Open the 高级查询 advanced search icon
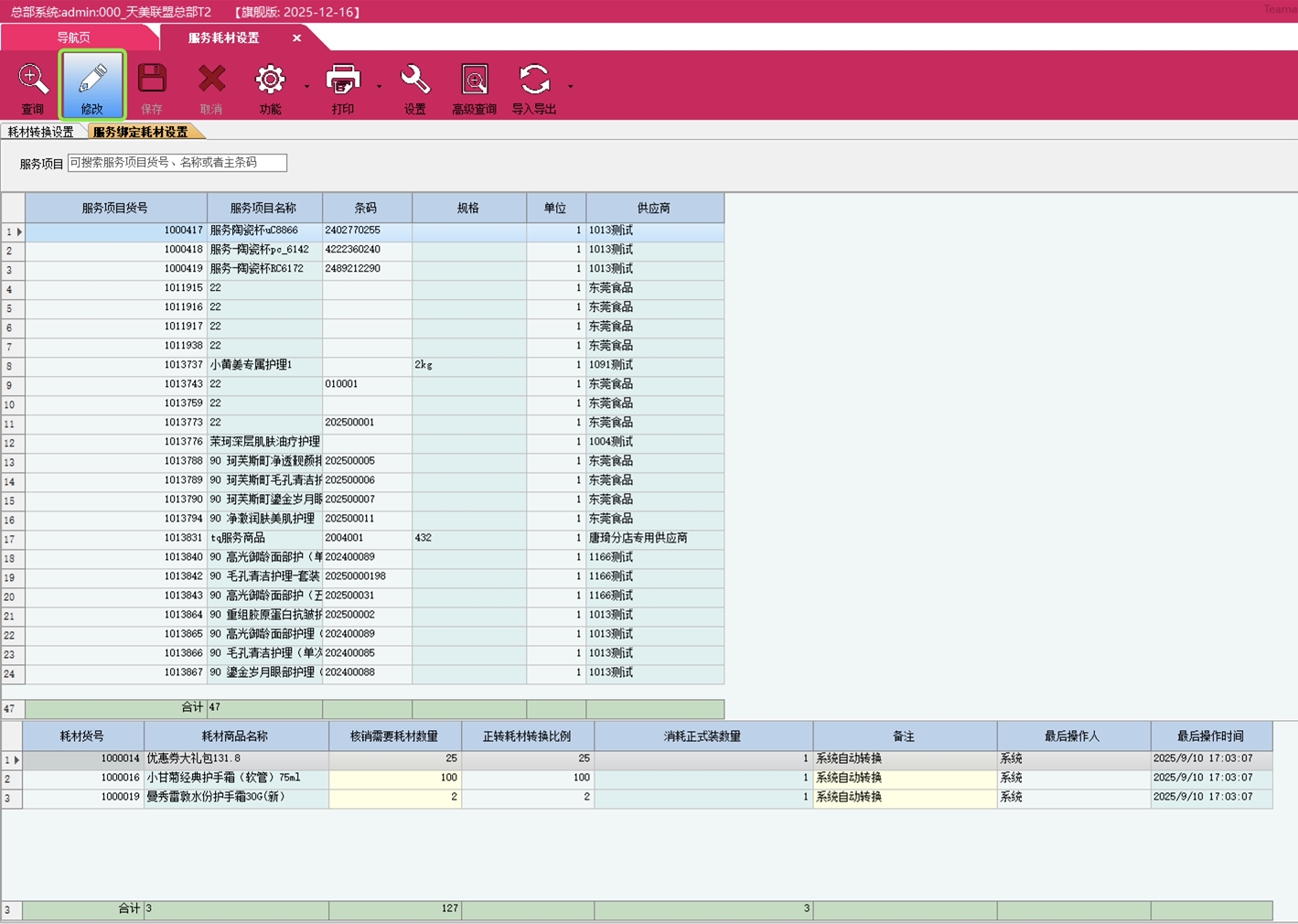1298x924 pixels. [x=474, y=81]
